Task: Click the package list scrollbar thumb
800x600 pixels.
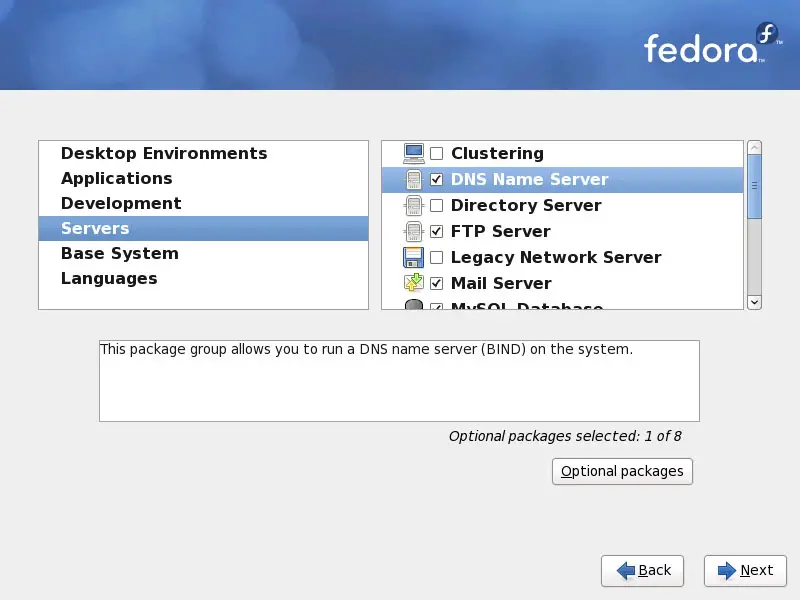Action: coord(754,186)
